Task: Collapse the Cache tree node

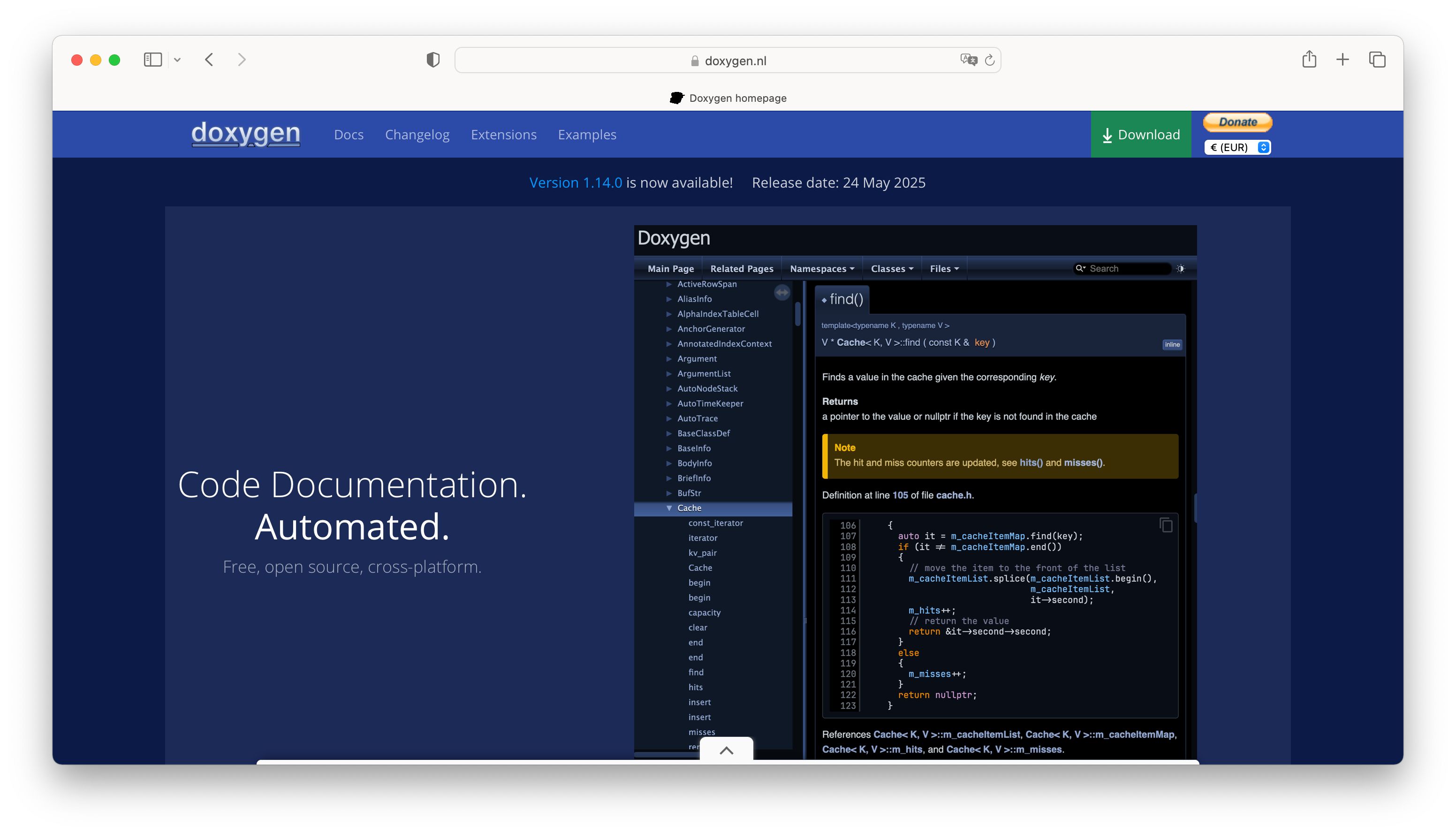Action: 669,508
